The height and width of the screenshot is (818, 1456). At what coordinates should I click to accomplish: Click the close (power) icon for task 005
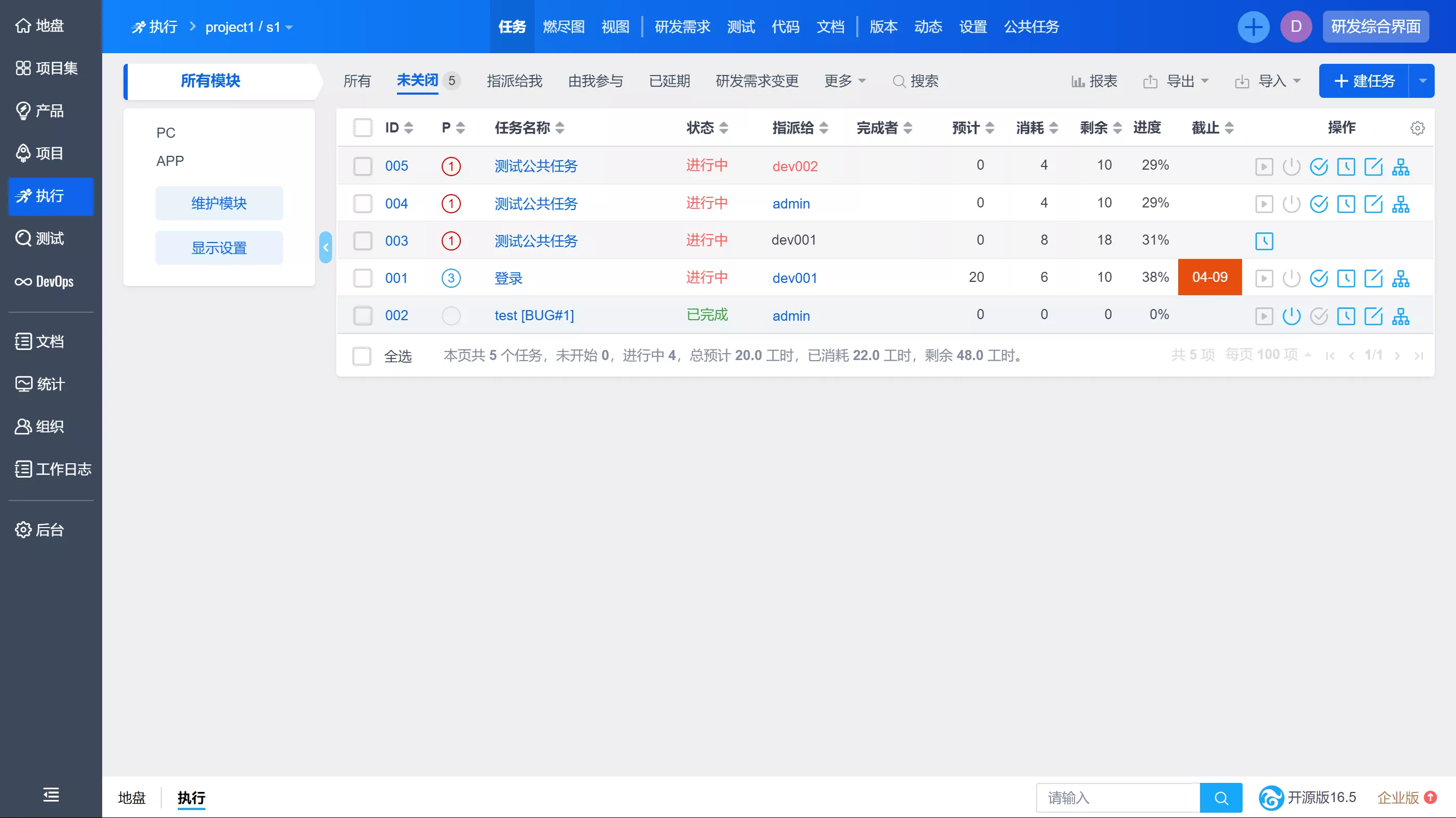pyautogui.click(x=1291, y=166)
